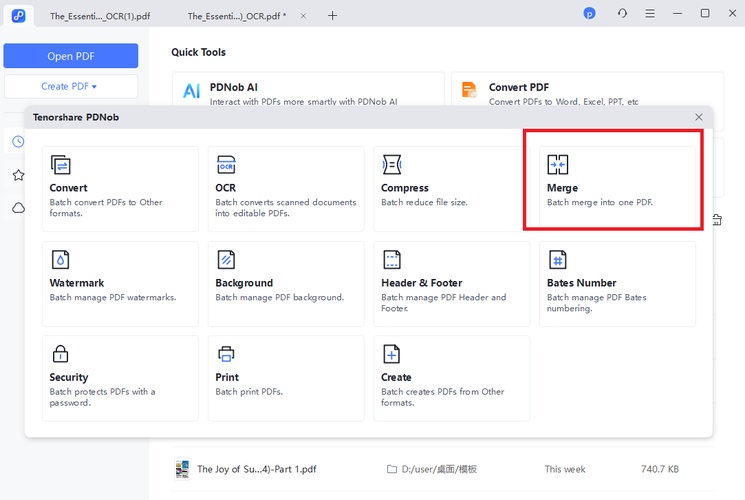Click the Watermark card title

pos(76,283)
